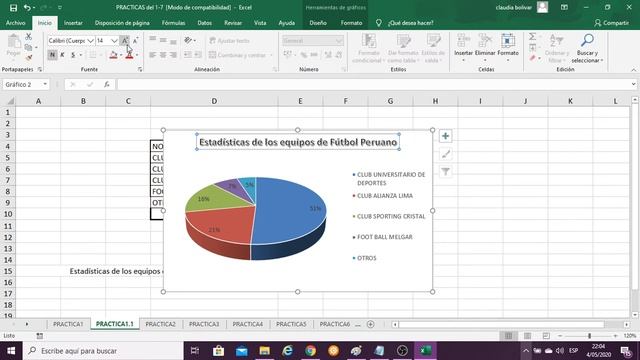640x360 pixels.
Task: Switch to the Fórmulas tab
Action: (173, 23)
